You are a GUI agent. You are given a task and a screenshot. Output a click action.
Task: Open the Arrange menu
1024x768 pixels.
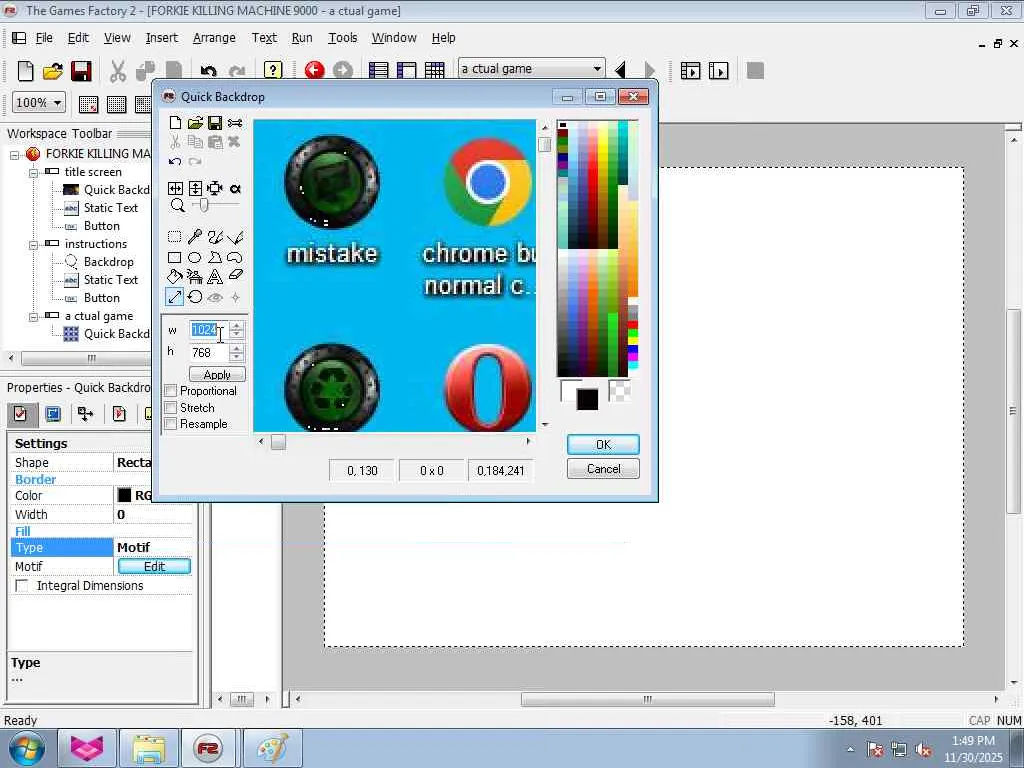point(214,38)
